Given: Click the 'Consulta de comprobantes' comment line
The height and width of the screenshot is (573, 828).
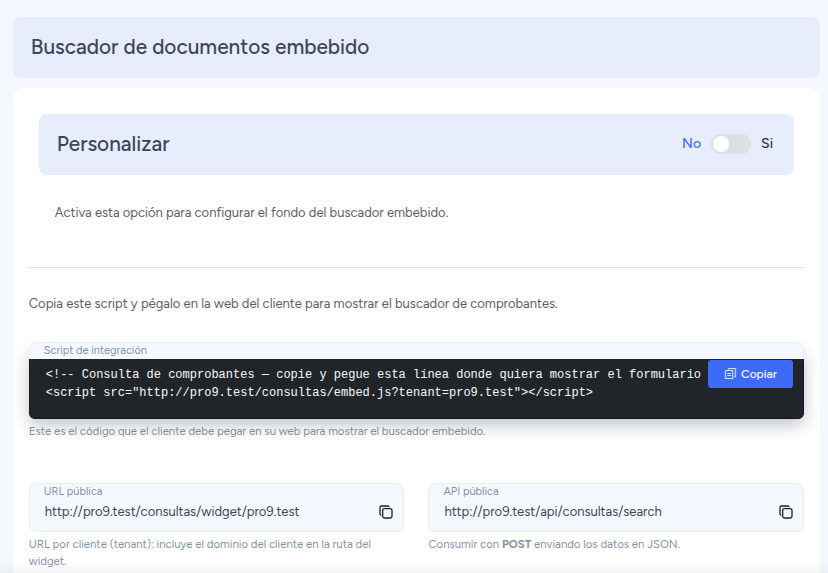Looking at the screenshot, I should [373, 374].
